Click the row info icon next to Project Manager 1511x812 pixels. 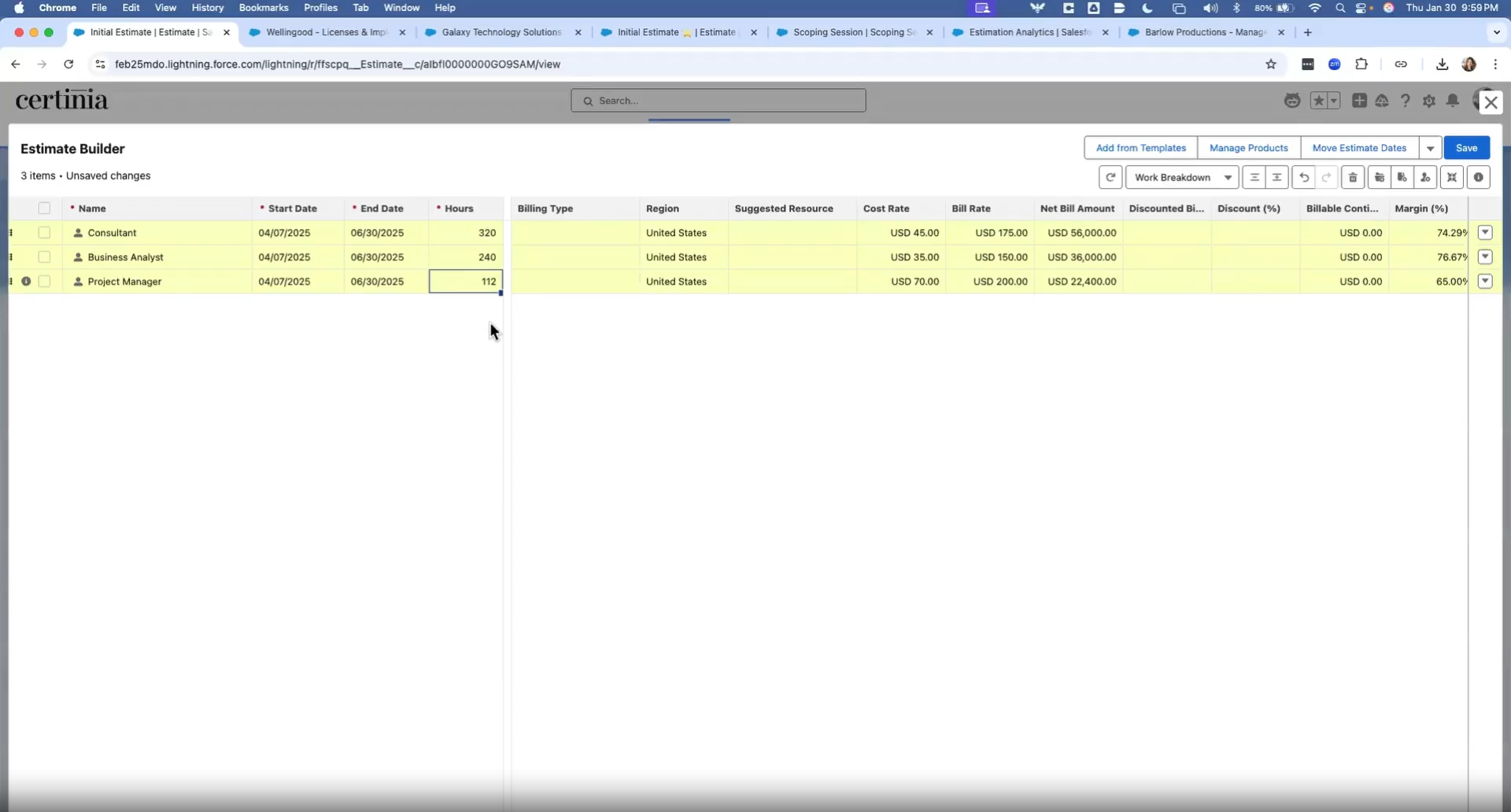point(27,281)
